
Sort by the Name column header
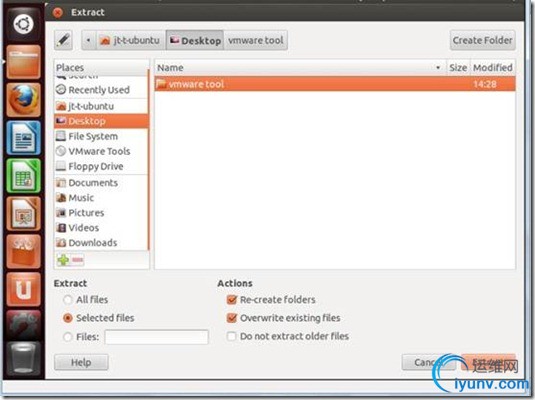pyautogui.click(x=300, y=68)
